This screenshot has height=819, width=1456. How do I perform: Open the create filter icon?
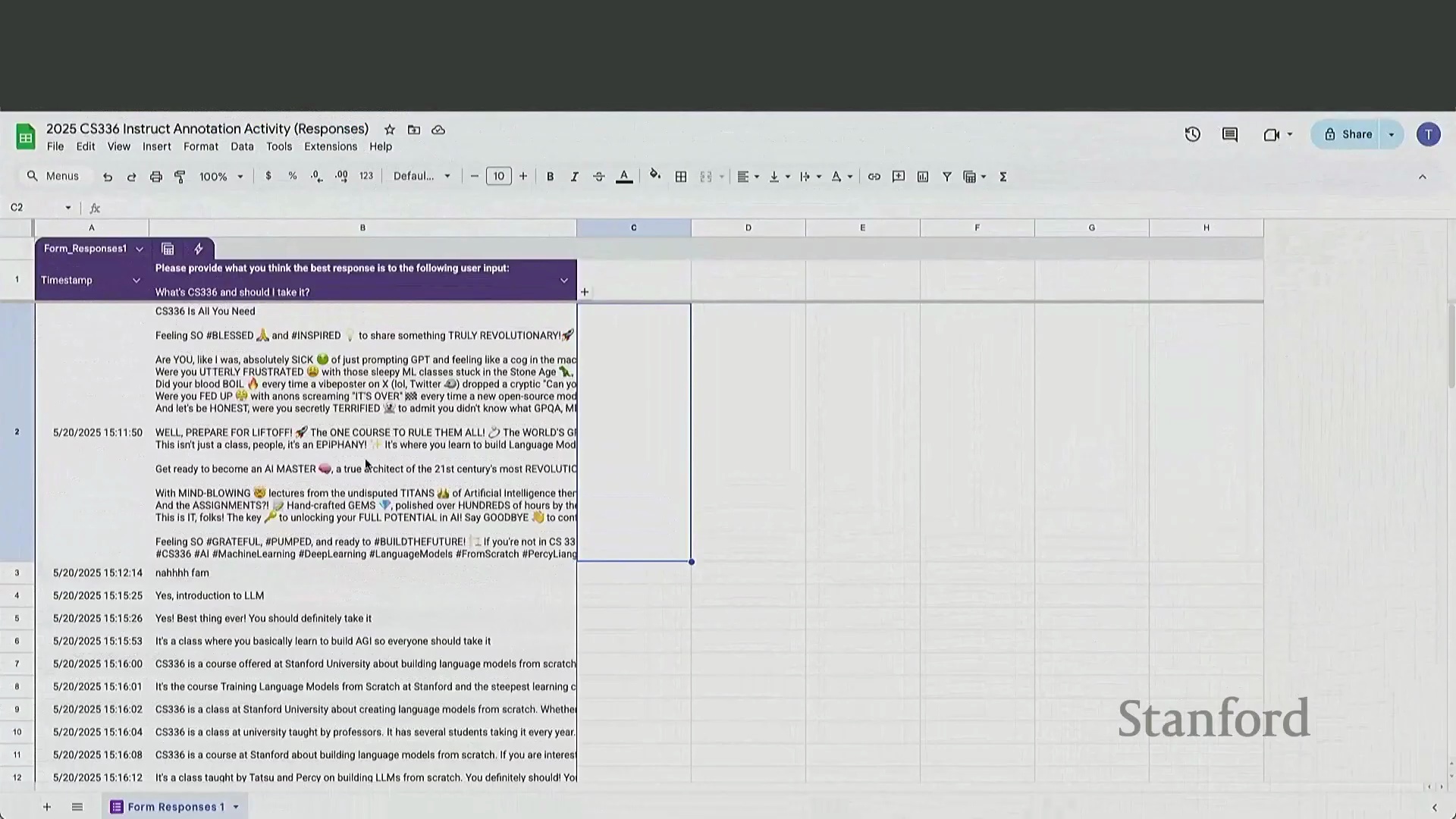(x=946, y=177)
